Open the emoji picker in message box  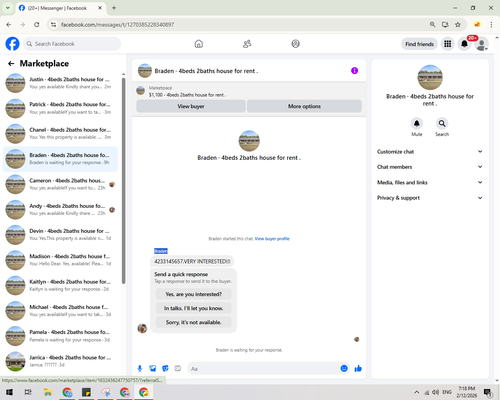tap(344, 368)
